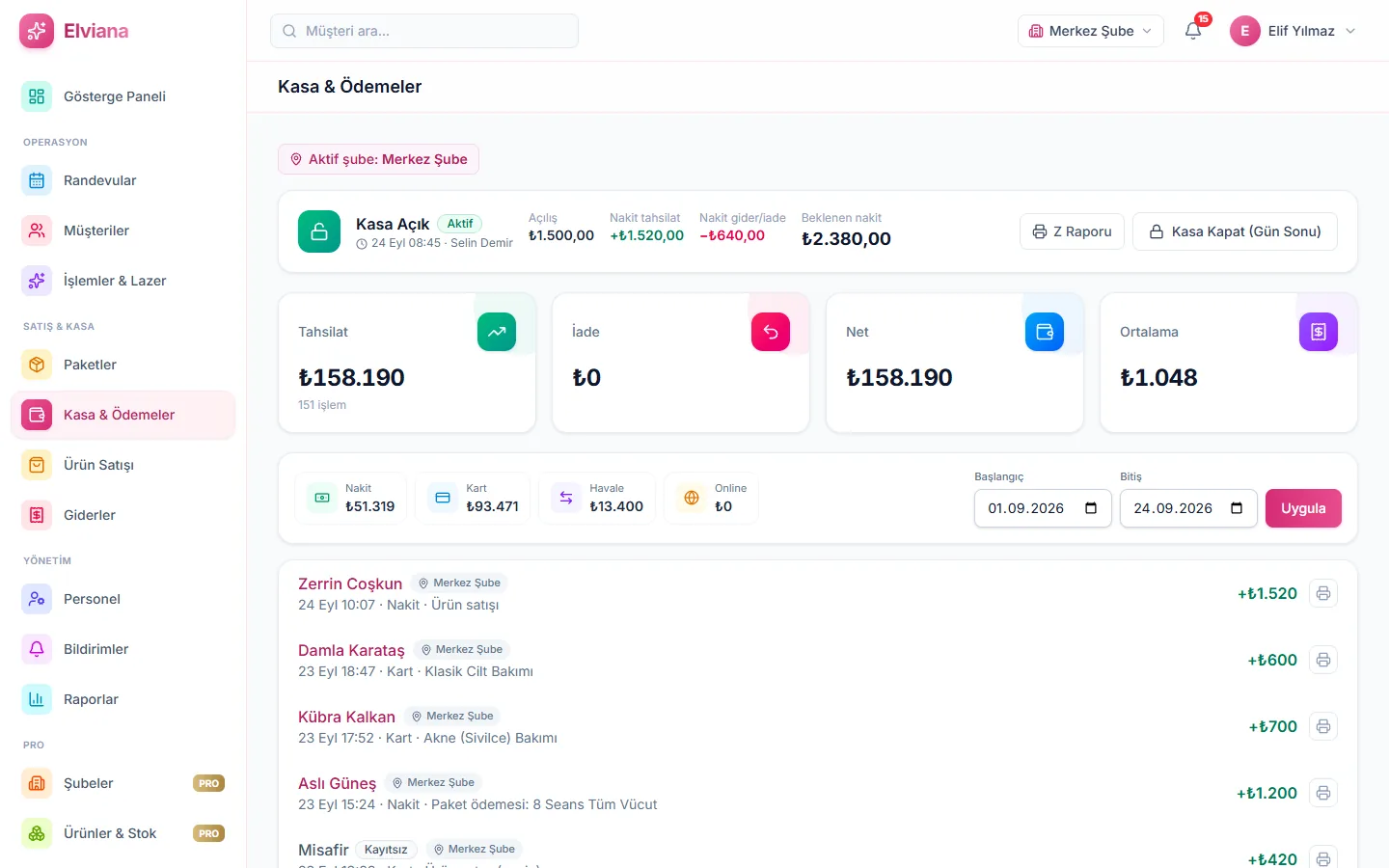Open Raporlar in the sidebar
The width and height of the screenshot is (1389, 868).
point(123,699)
